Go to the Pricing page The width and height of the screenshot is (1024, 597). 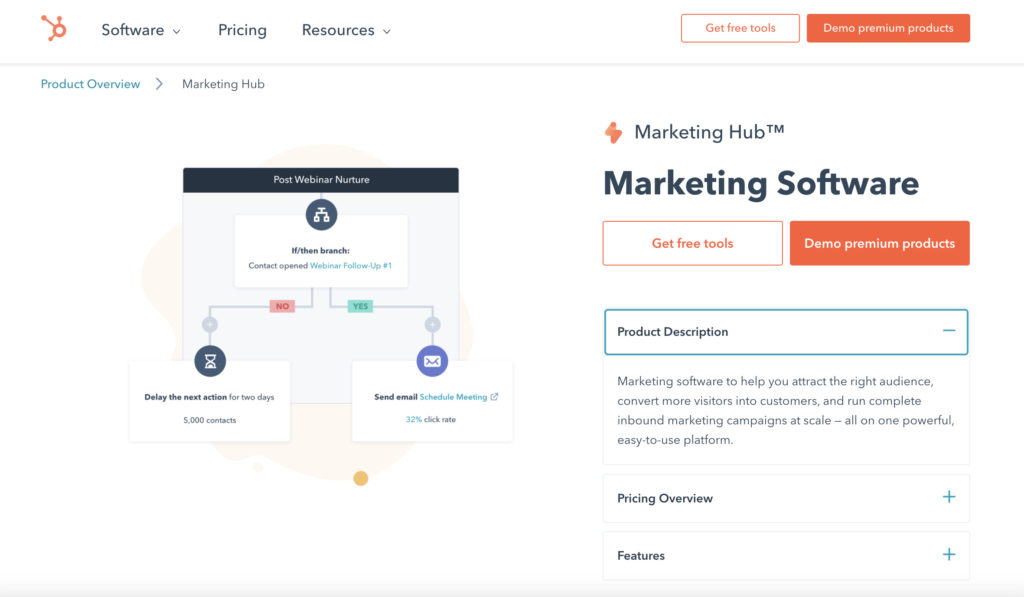[242, 30]
